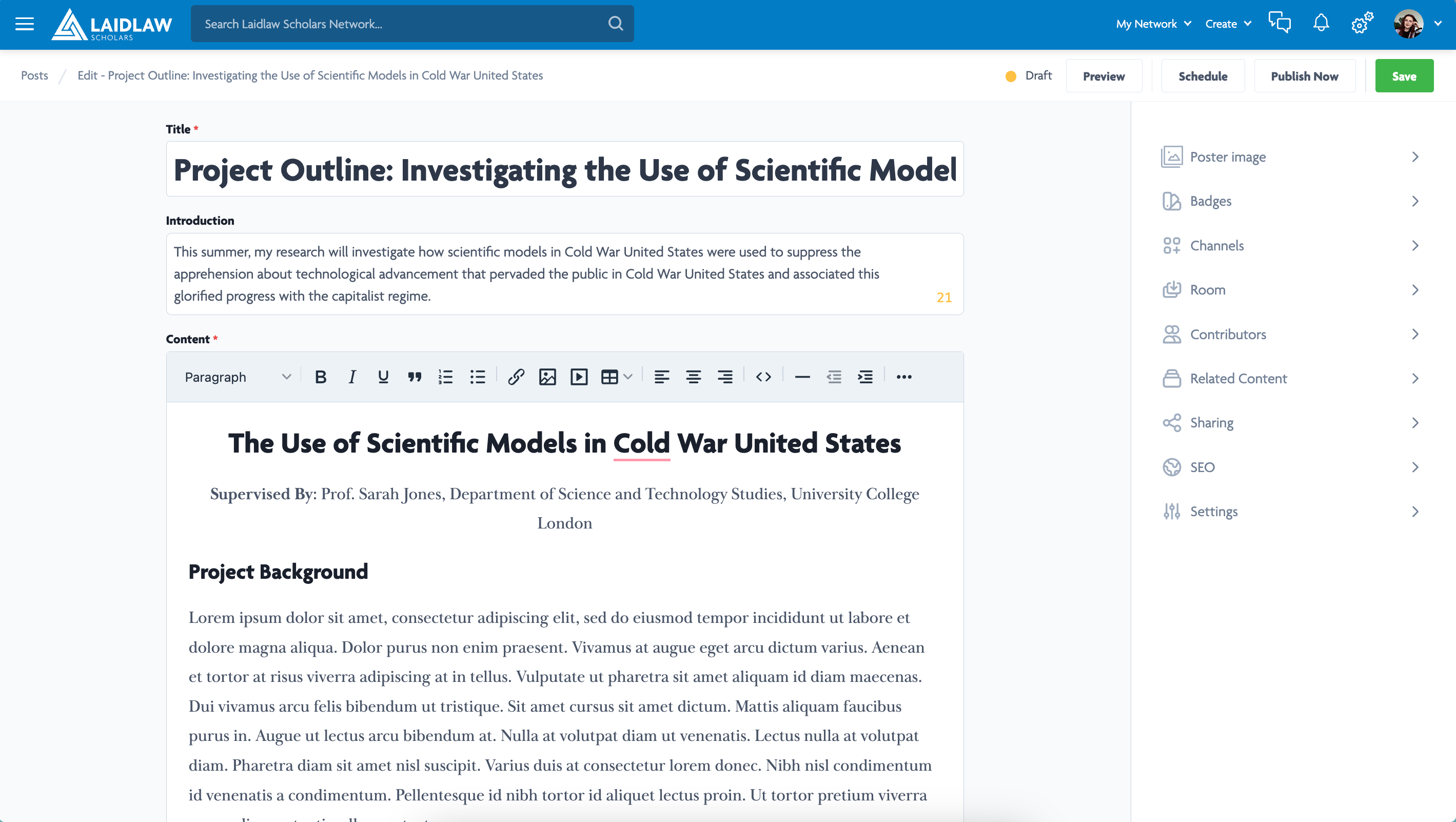Open the Paragraph style dropdown
Image resolution: width=1456 pixels, height=822 pixels.
pos(238,377)
